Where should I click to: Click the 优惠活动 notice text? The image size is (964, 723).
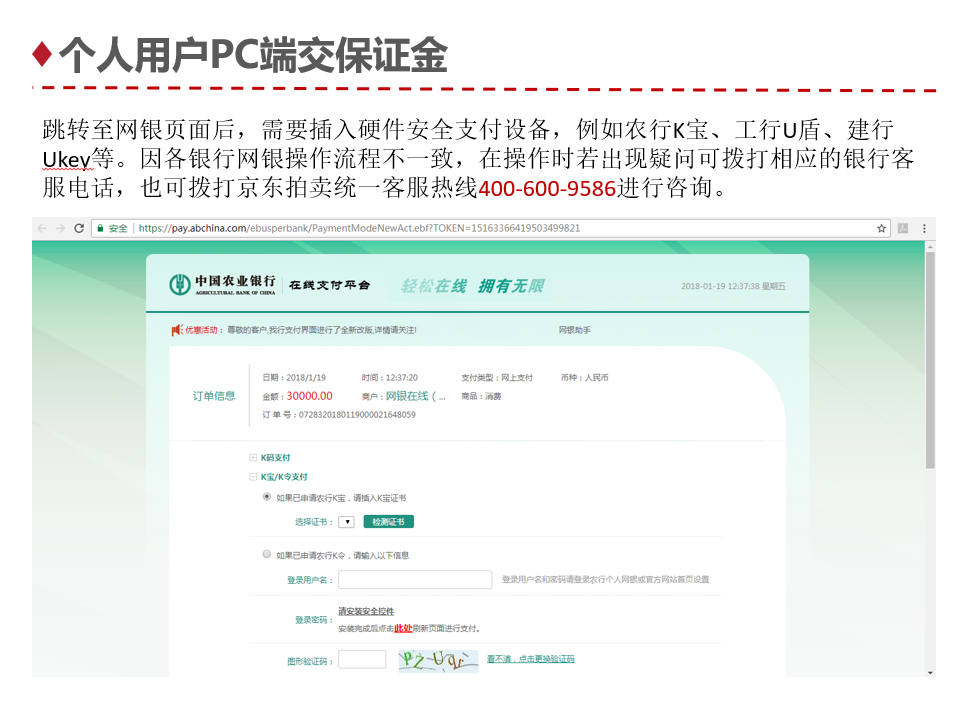click(x=322, y=330)
